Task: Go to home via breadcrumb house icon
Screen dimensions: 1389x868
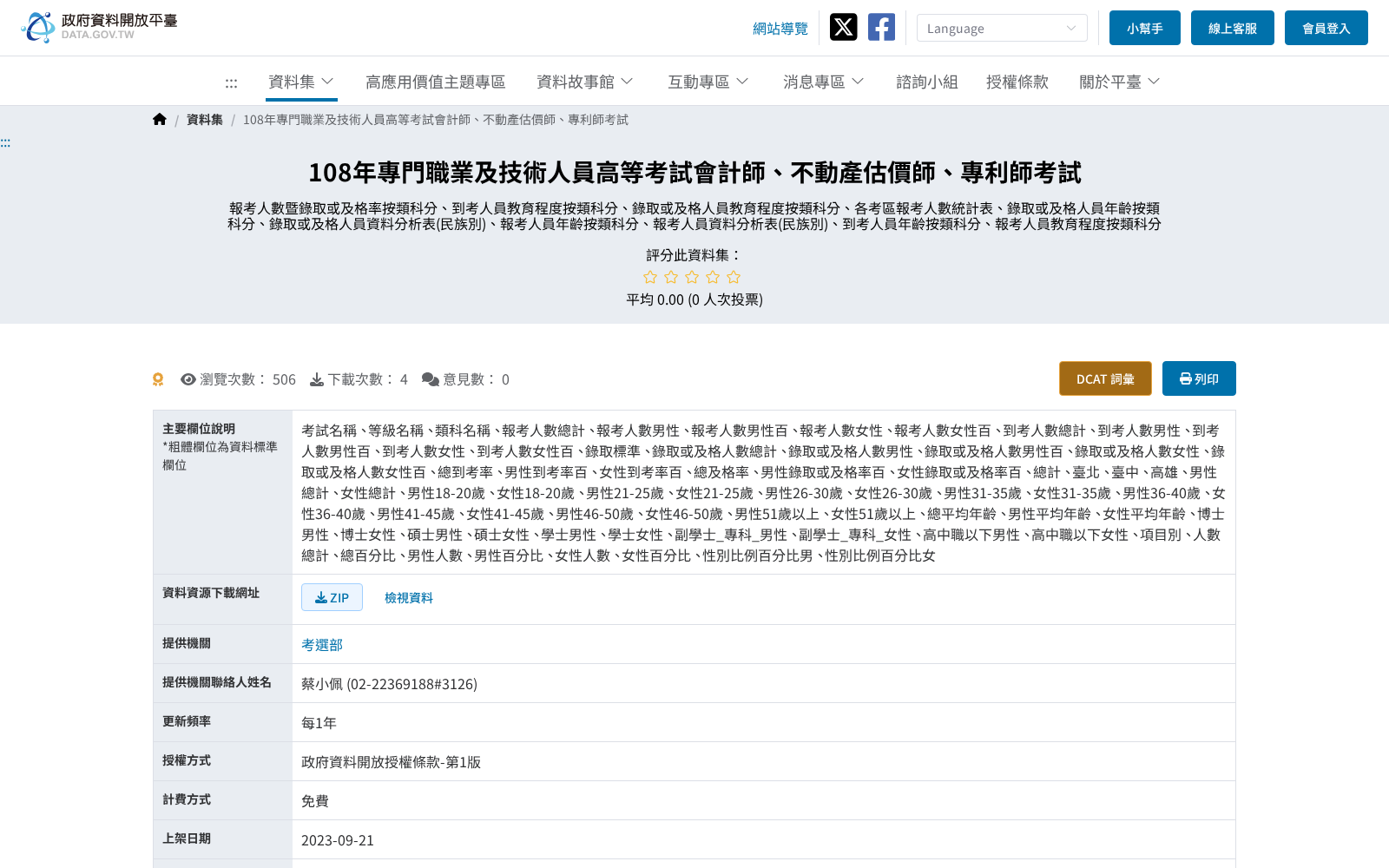Action: click(x=160, y=120)
